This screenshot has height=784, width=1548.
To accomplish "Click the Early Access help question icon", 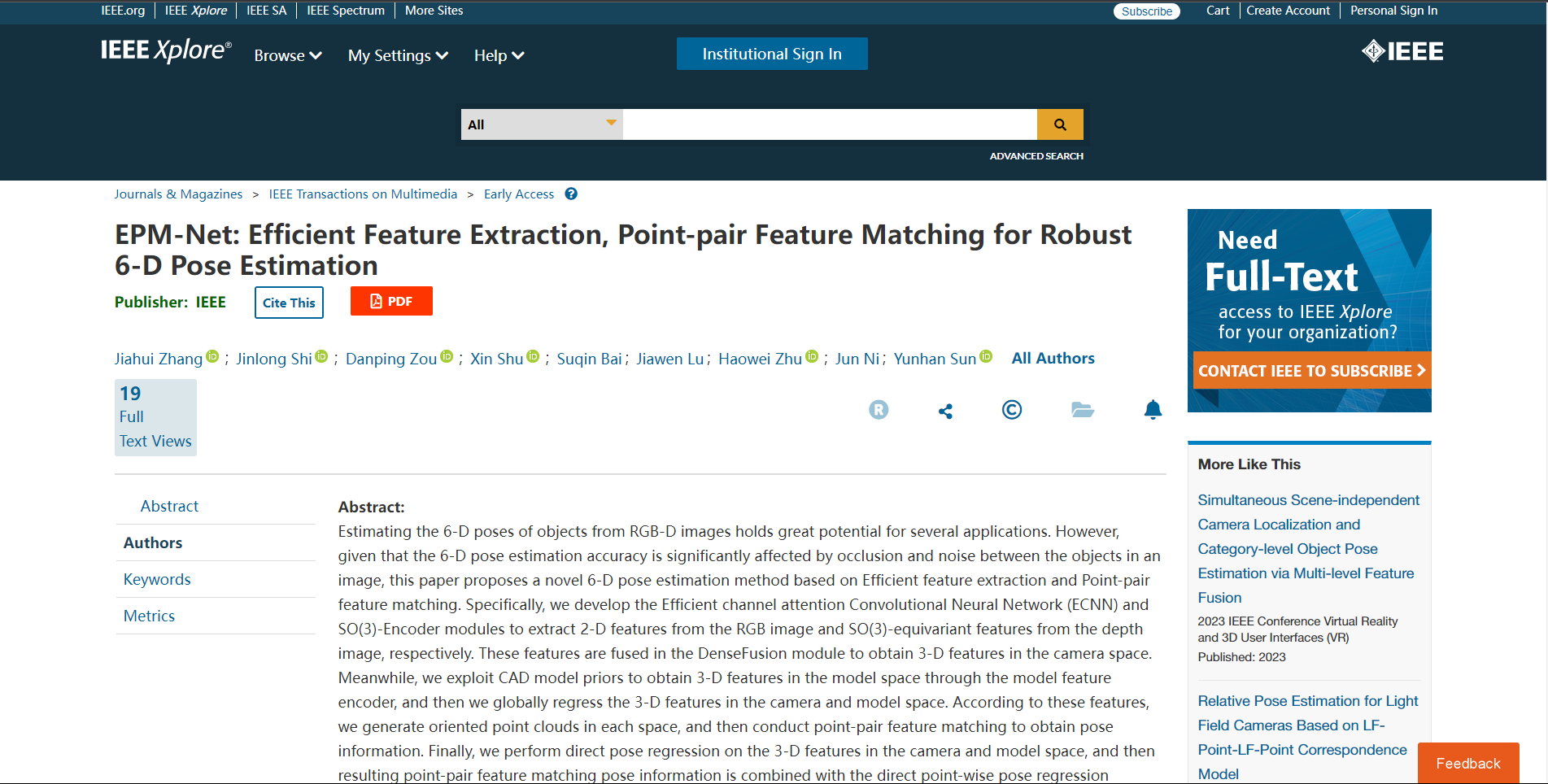I will (x=571, y=194).
